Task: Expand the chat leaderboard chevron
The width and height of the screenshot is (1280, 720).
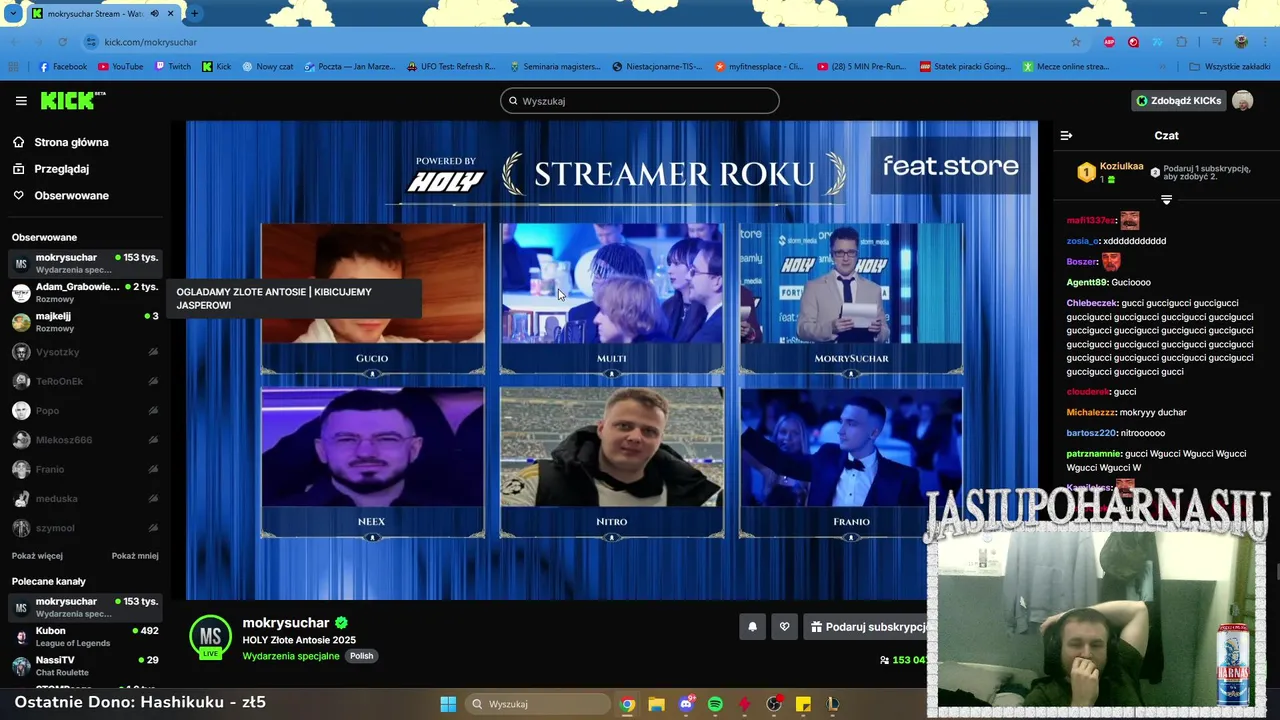Action: point(1166,200)
